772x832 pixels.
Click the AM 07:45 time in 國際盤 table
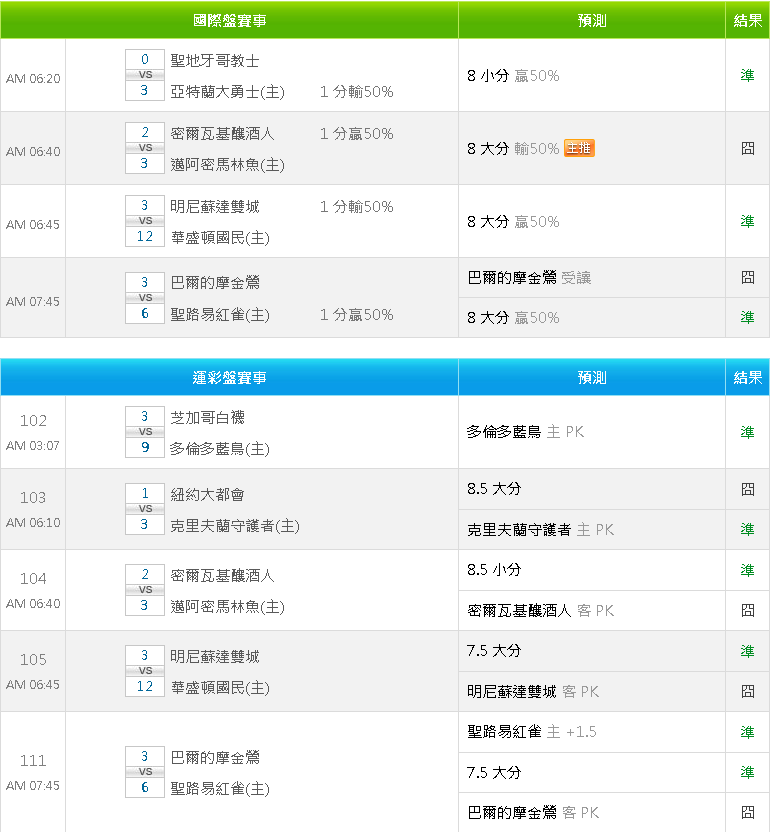coord(33,301)
